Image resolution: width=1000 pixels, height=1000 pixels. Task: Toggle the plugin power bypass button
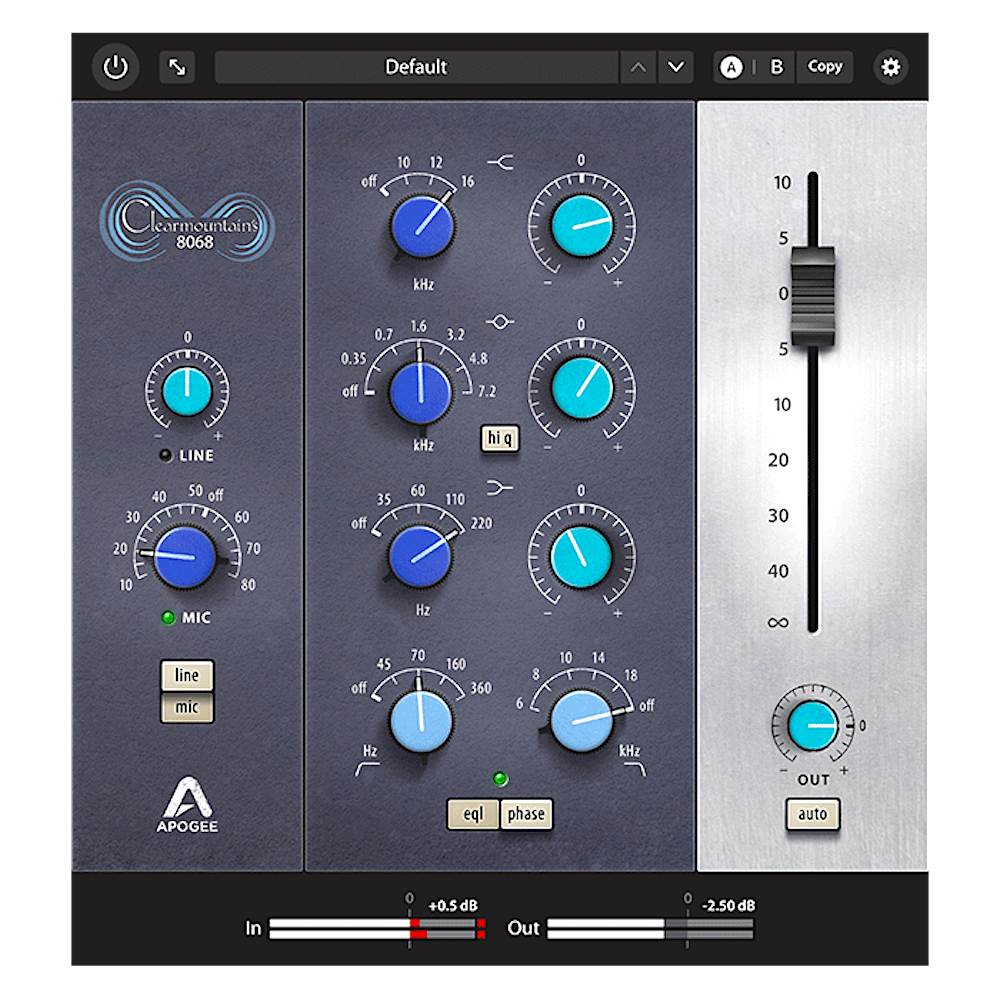click(116, 67)
